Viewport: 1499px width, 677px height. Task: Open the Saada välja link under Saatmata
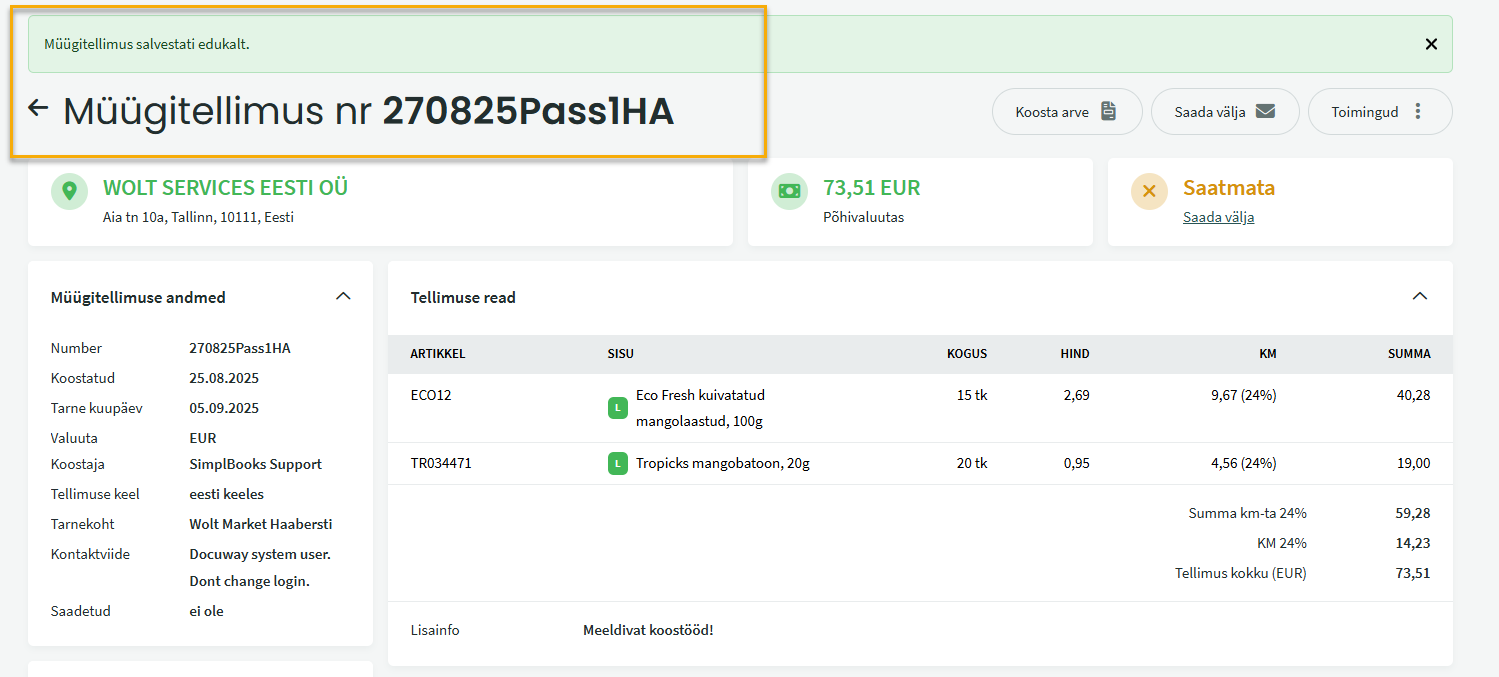point(1218,217)
